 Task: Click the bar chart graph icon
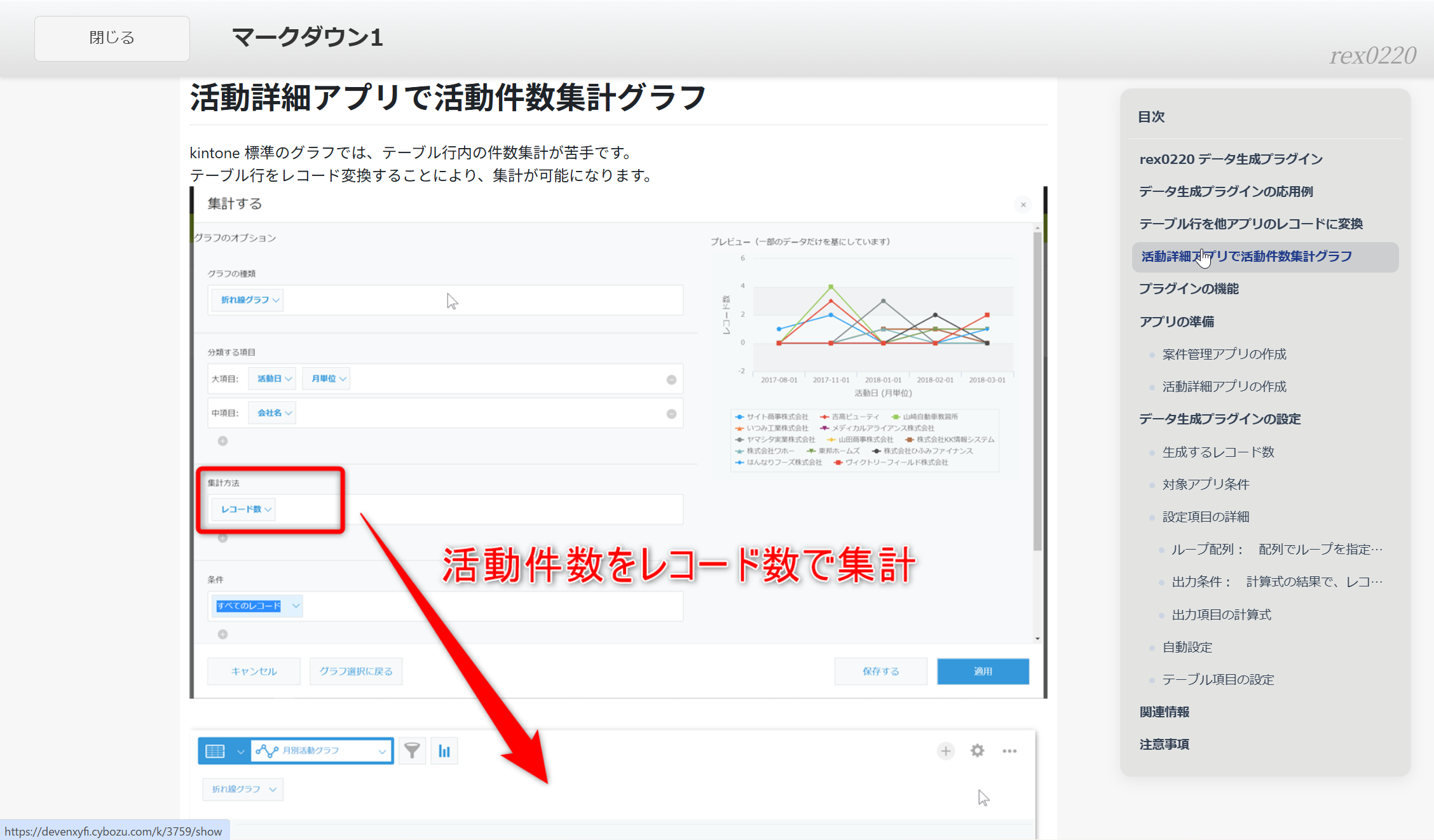[444, 751]
